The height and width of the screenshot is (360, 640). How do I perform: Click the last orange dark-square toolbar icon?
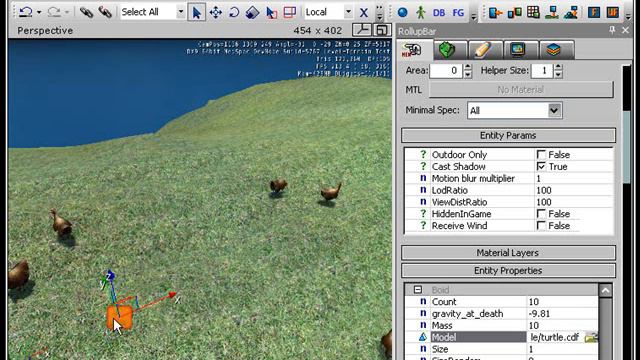[x=613, y=12]
